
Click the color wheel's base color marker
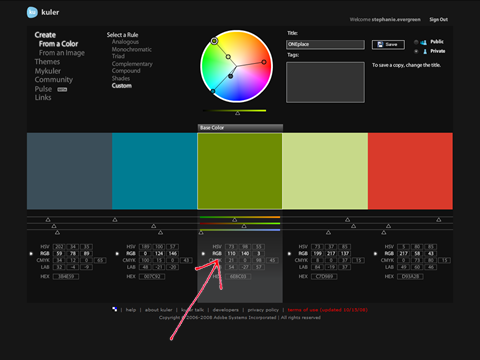(214, 41)
